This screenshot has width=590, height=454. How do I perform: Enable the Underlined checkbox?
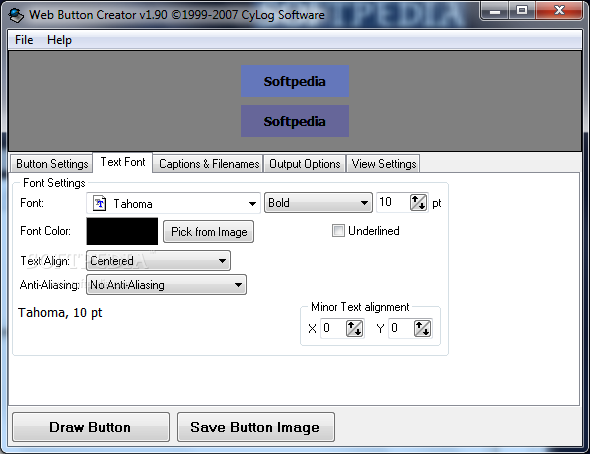[x=338, y=231]
